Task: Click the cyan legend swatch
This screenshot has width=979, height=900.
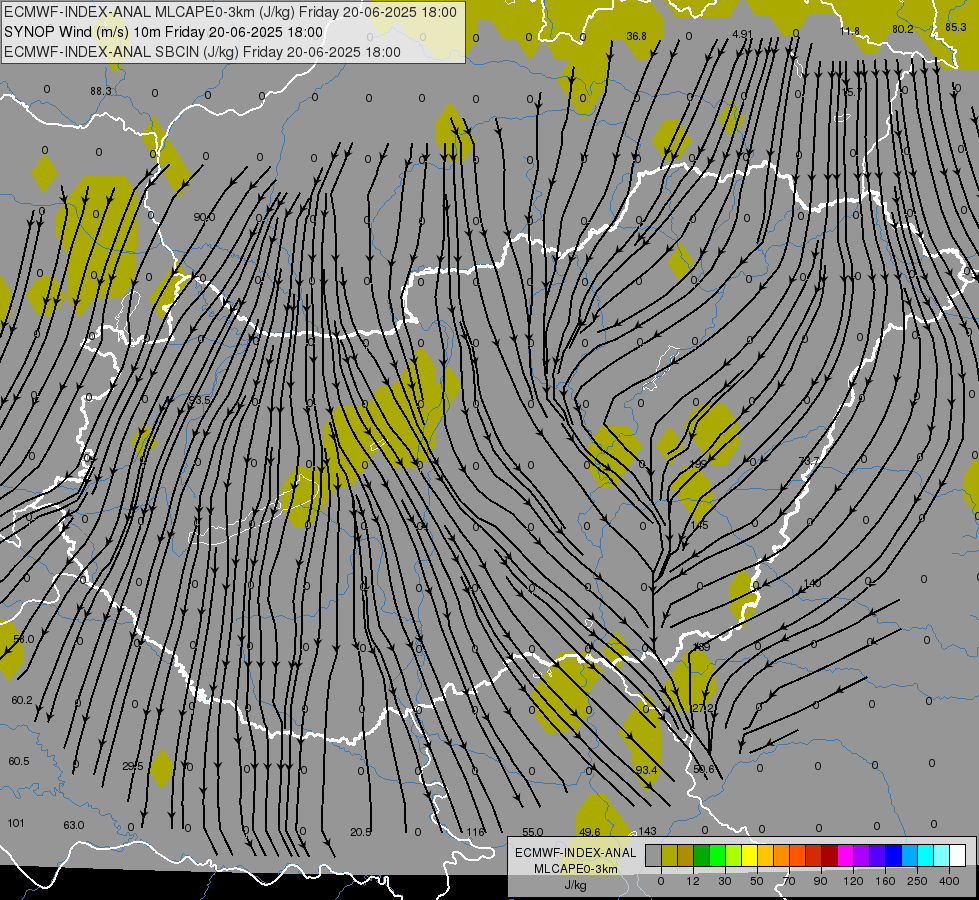Action: pyautogui.click(x=927, y=855)
